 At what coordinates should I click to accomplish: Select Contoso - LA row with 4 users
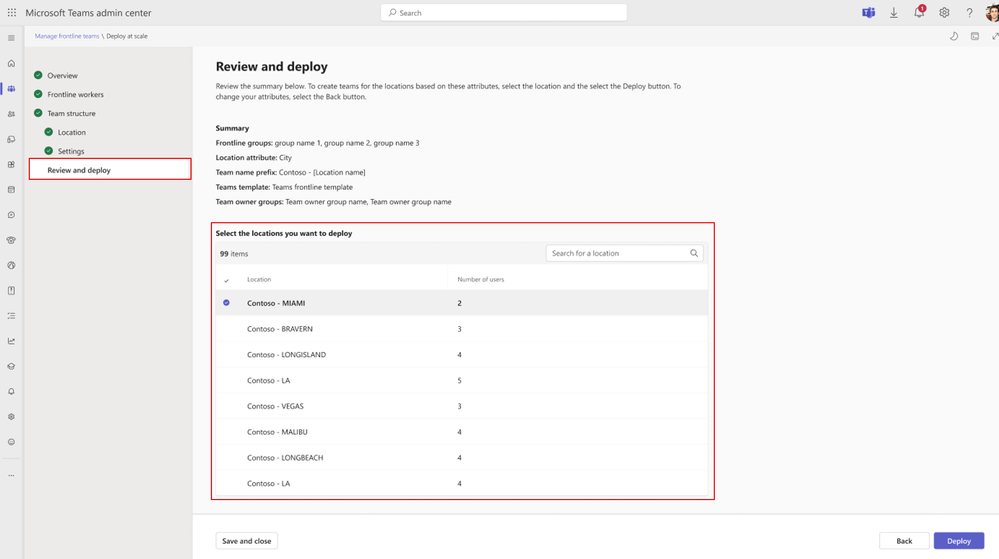pyautogui.click(x=461, y=483)
